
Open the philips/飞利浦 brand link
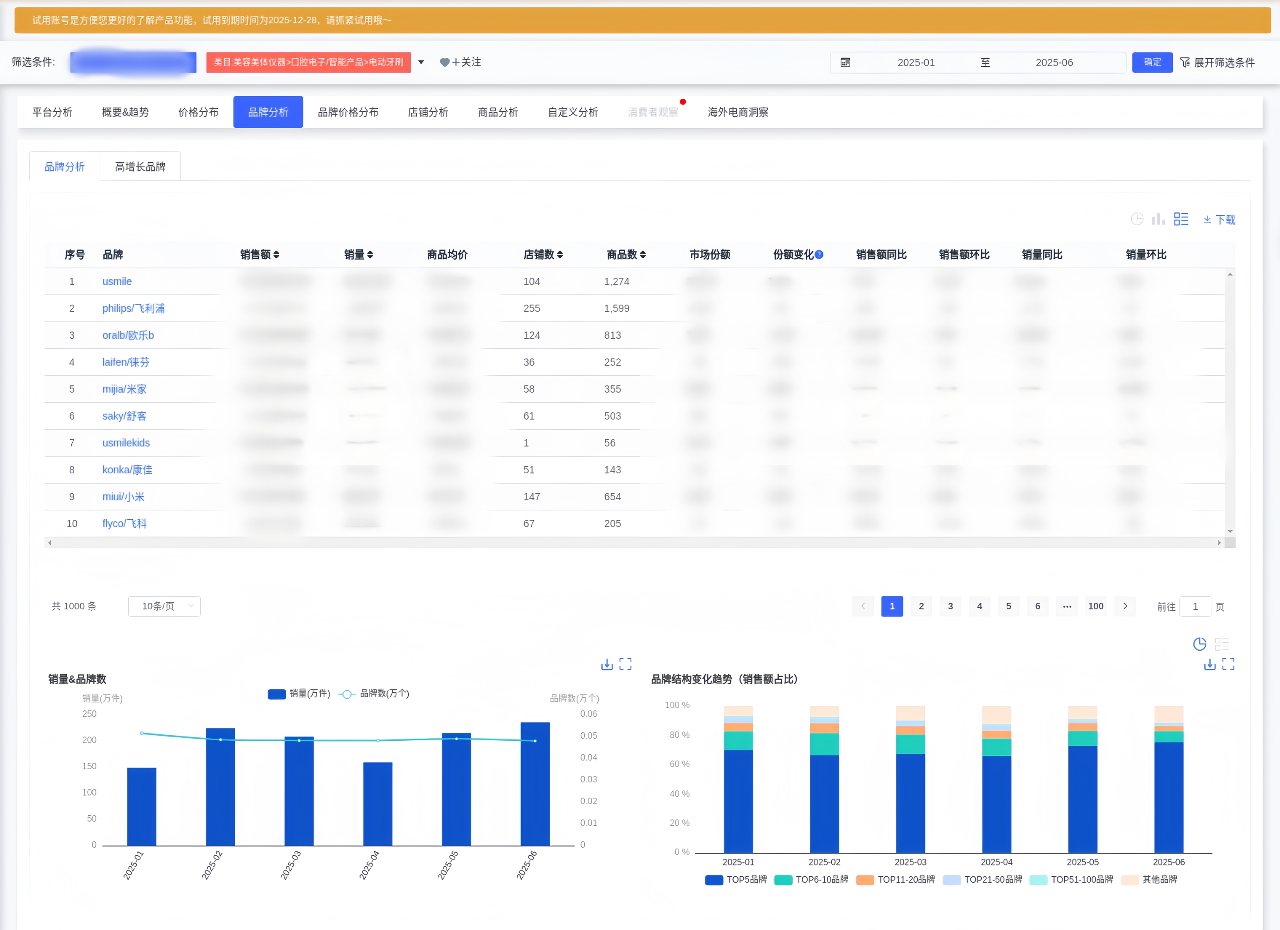[x=133, y=309]
